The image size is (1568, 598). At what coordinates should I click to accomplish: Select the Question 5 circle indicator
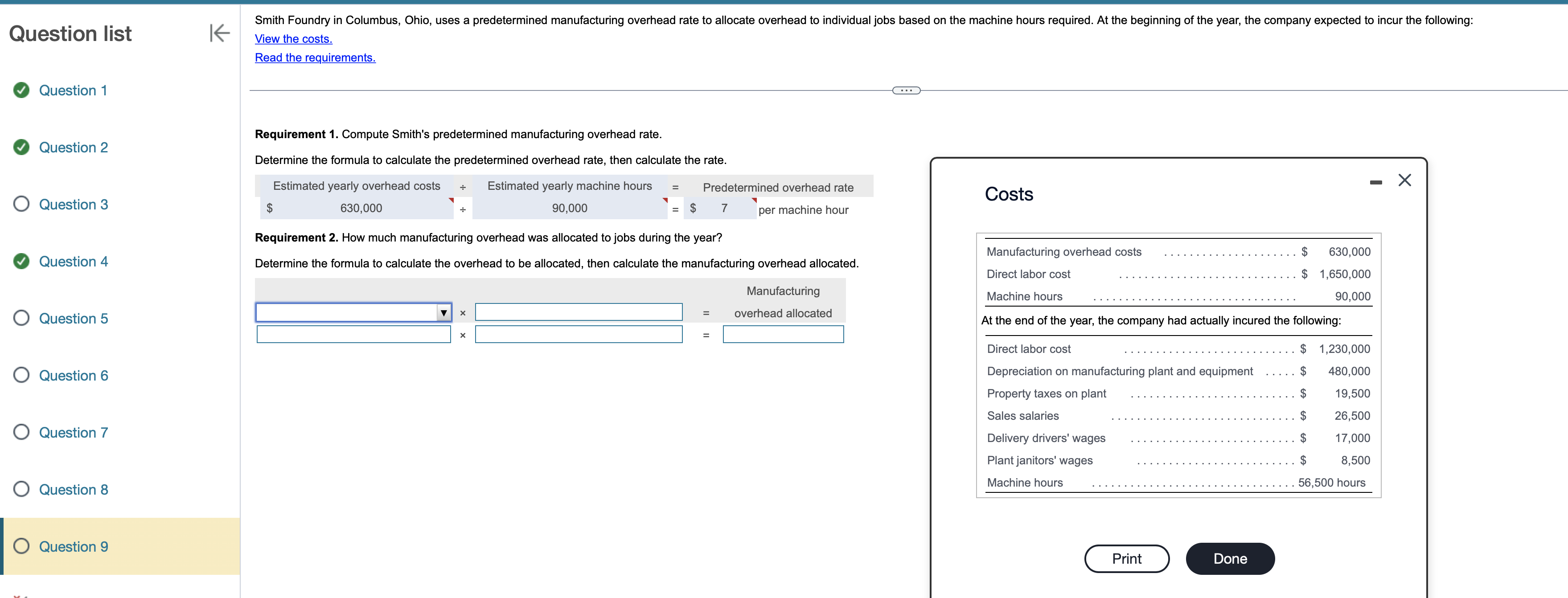click(x=21, y=318)
